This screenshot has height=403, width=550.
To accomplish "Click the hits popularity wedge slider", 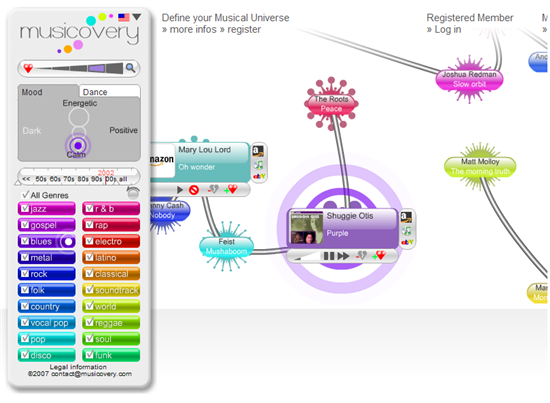I will point(80,68).
